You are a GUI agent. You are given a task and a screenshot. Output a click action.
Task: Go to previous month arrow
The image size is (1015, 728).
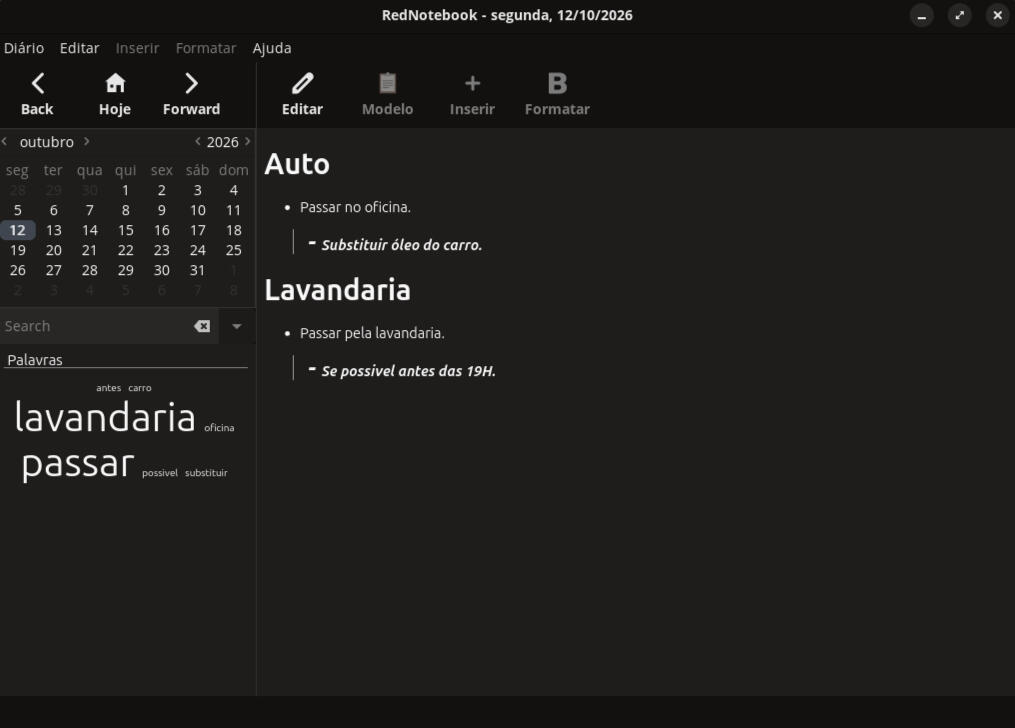click(5, 141)
